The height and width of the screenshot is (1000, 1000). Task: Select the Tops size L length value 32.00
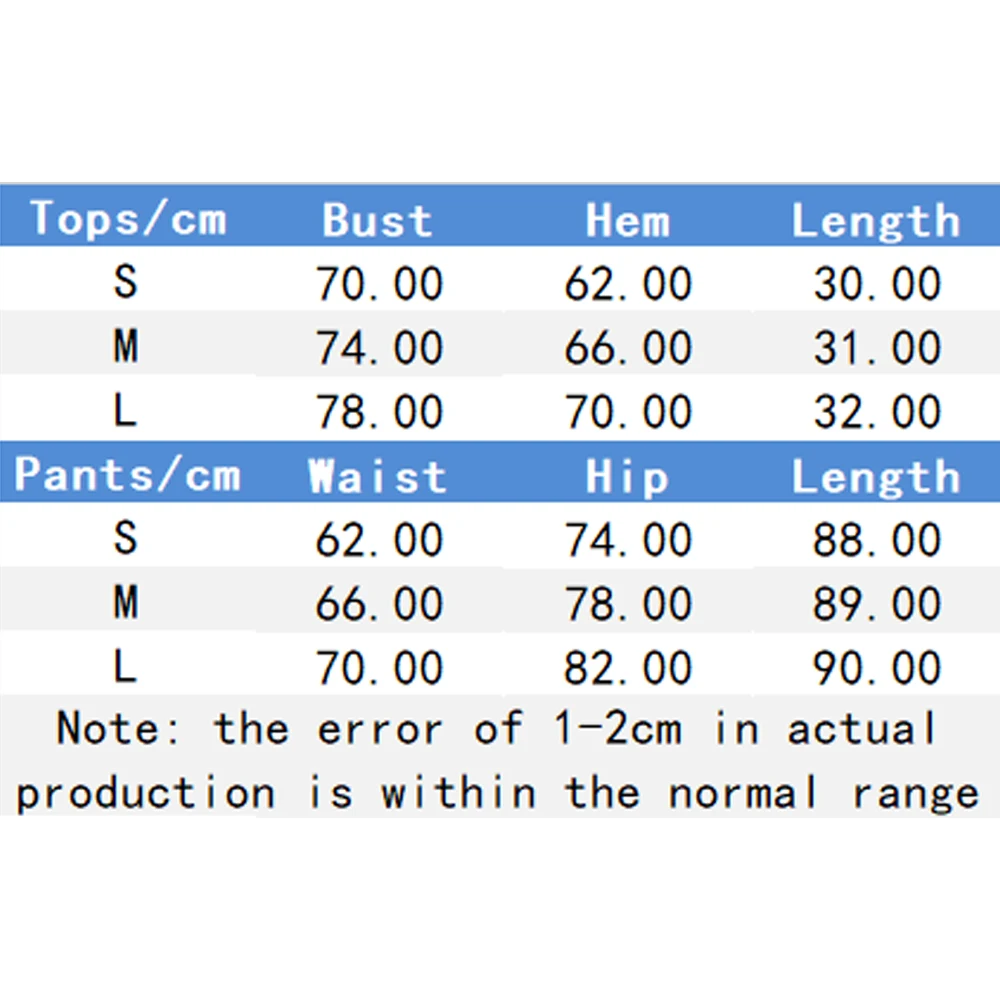877,412
